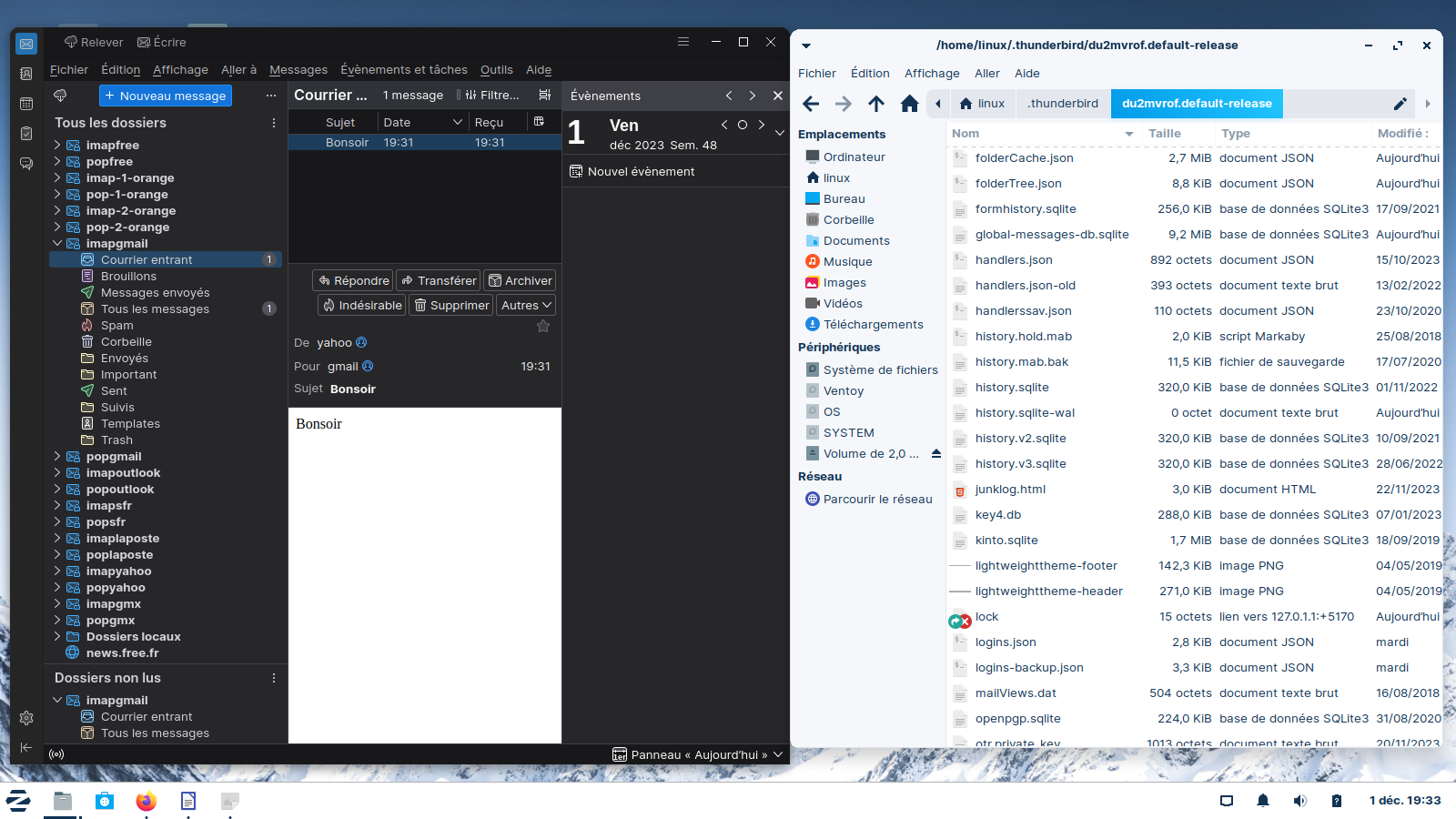Screen dimensions: 1456x819
Task: Click the online status icon in Thunderbird status bar
Action: pyautogui.click(x=56, y=754)
